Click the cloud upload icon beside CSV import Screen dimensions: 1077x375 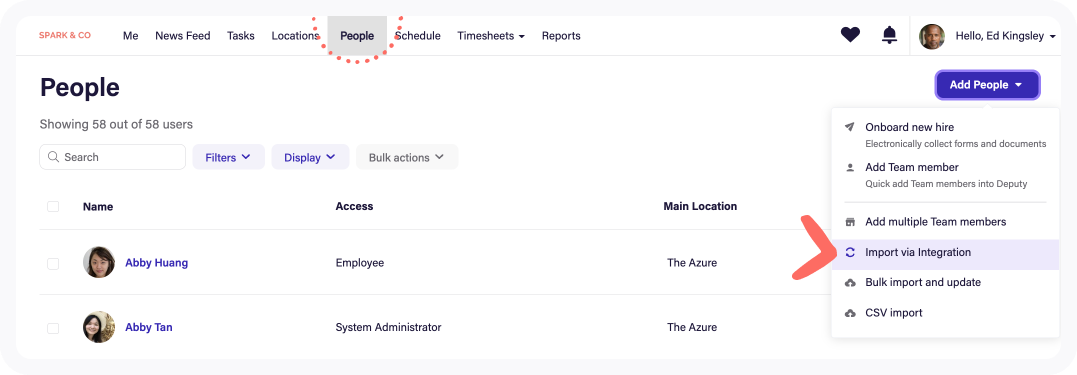[x=850, y=312]
